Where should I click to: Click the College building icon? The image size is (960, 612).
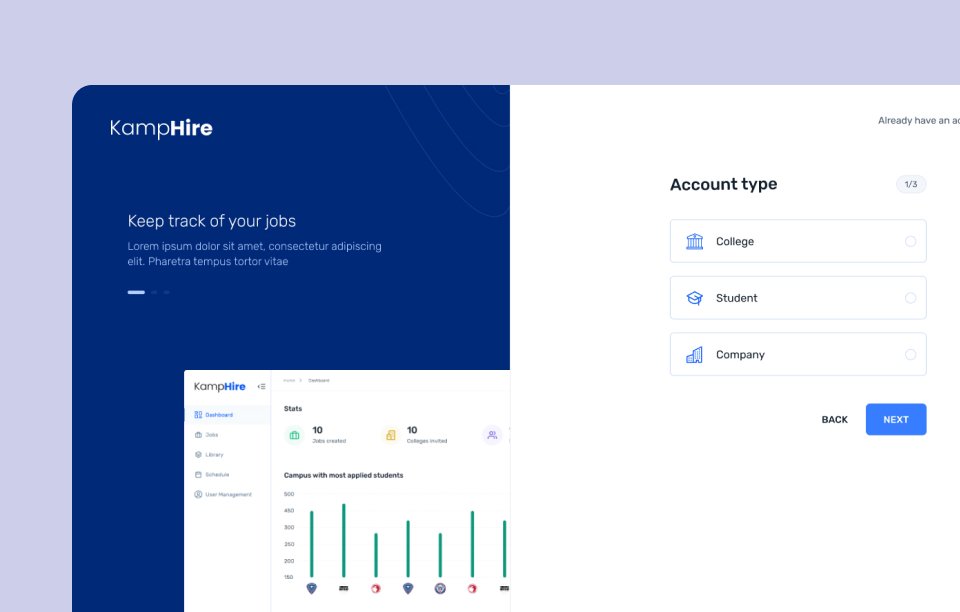coord(694,241)
